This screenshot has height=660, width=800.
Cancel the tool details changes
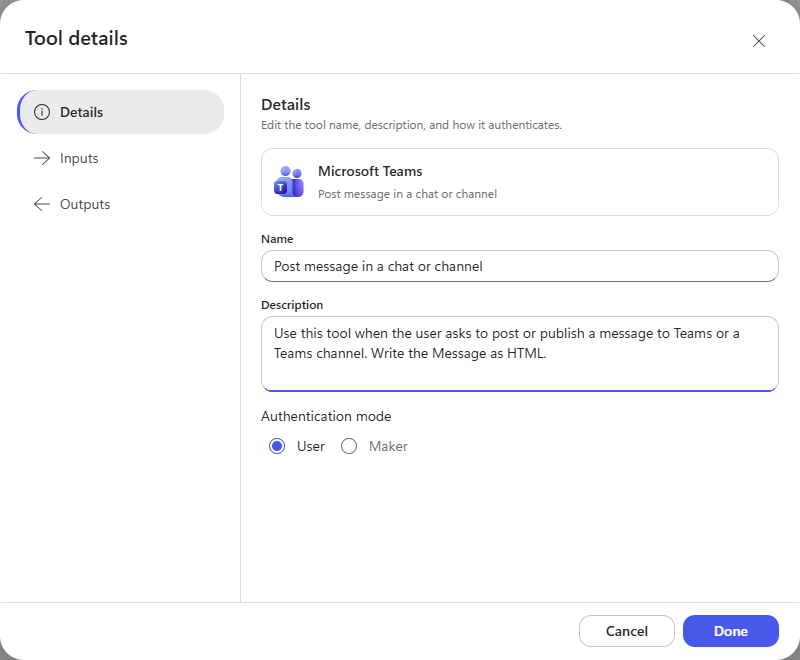pos(627,631)
